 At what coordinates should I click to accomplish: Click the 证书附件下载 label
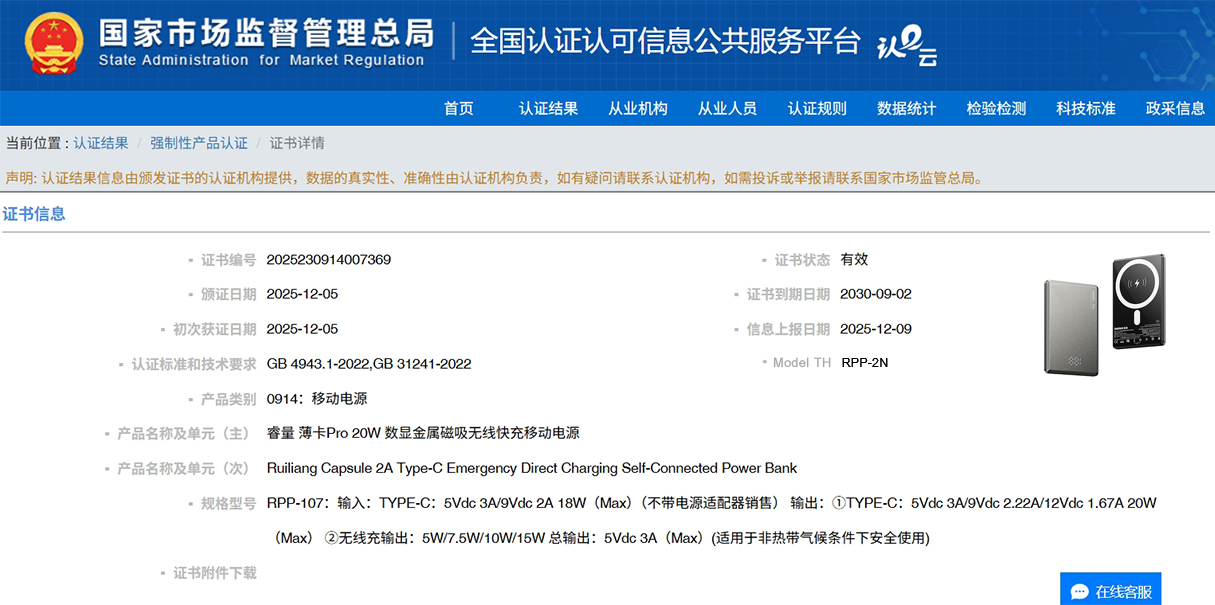(215, 573)
